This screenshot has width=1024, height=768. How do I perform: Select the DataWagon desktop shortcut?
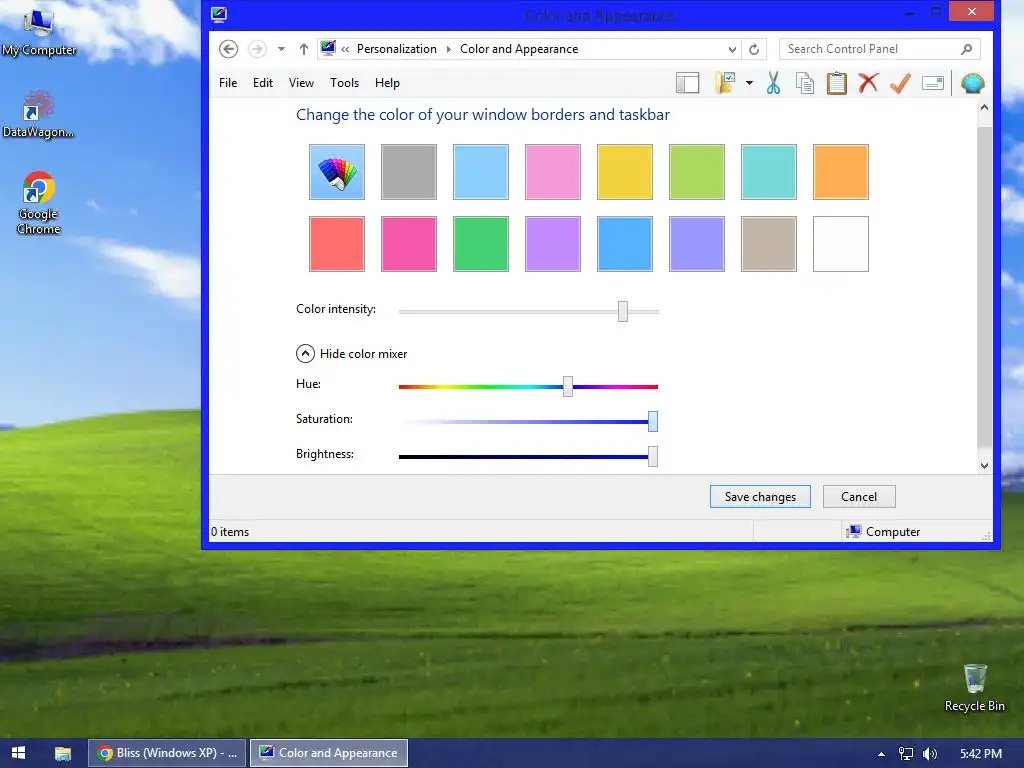(39, 114)
